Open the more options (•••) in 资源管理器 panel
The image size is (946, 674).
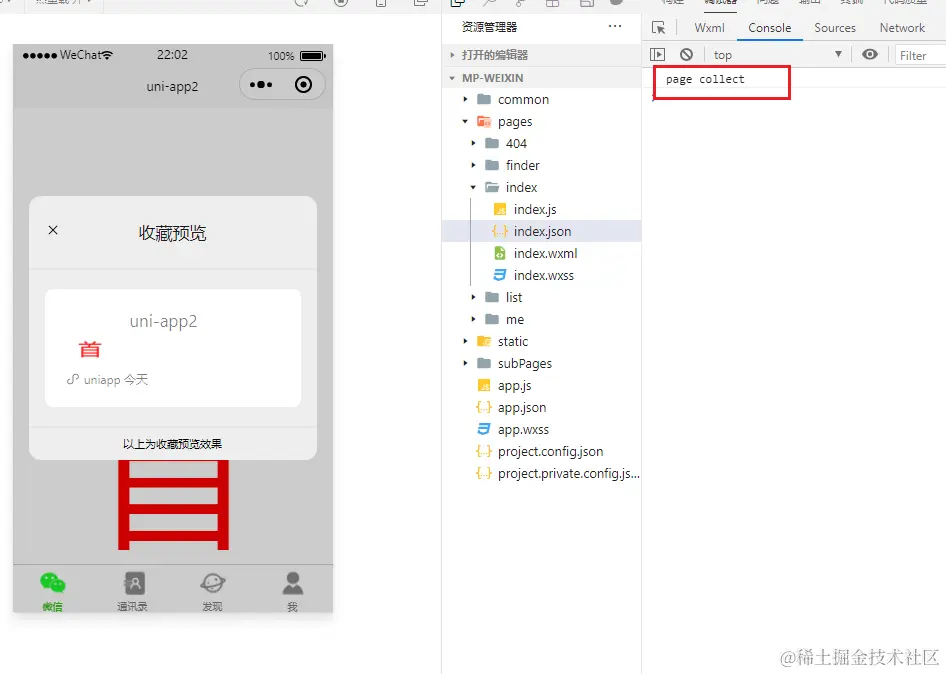click(614, 26)
